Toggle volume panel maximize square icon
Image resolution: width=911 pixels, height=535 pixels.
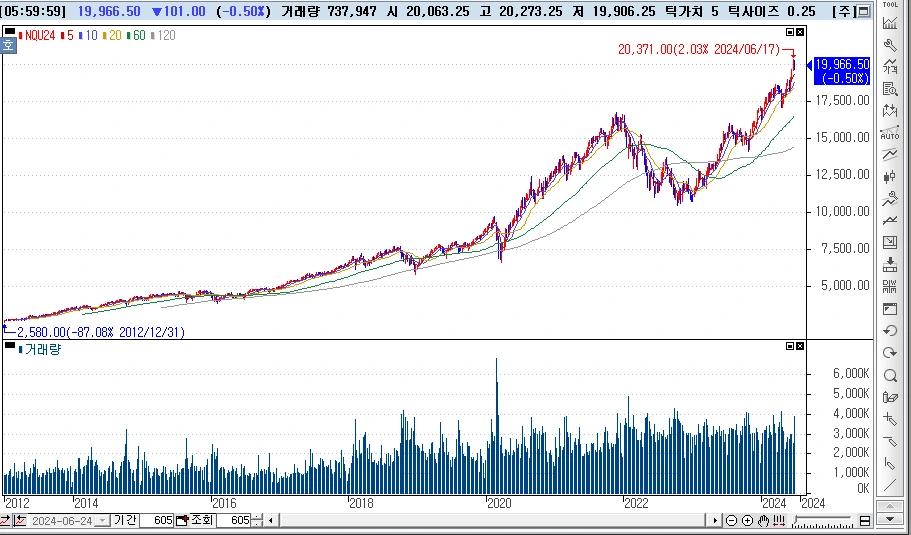pos(790,346)
